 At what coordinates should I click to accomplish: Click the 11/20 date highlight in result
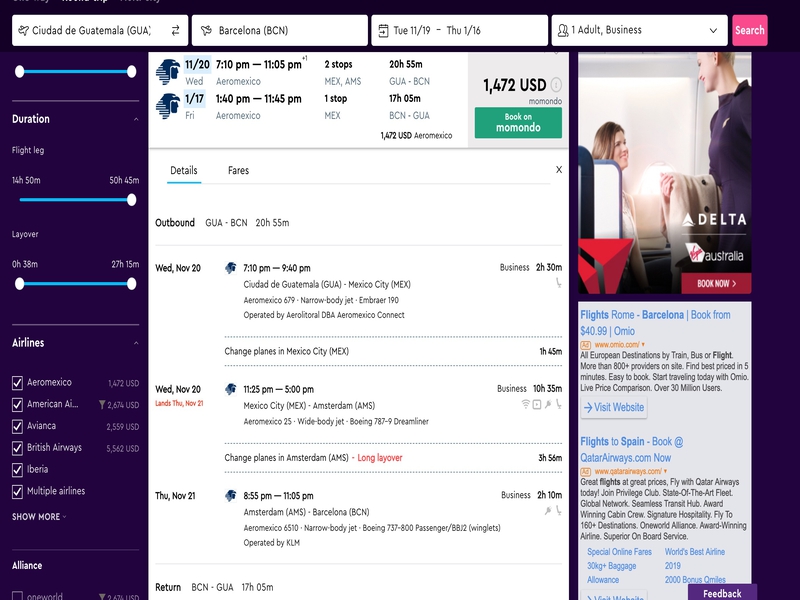tap(197, 65)
